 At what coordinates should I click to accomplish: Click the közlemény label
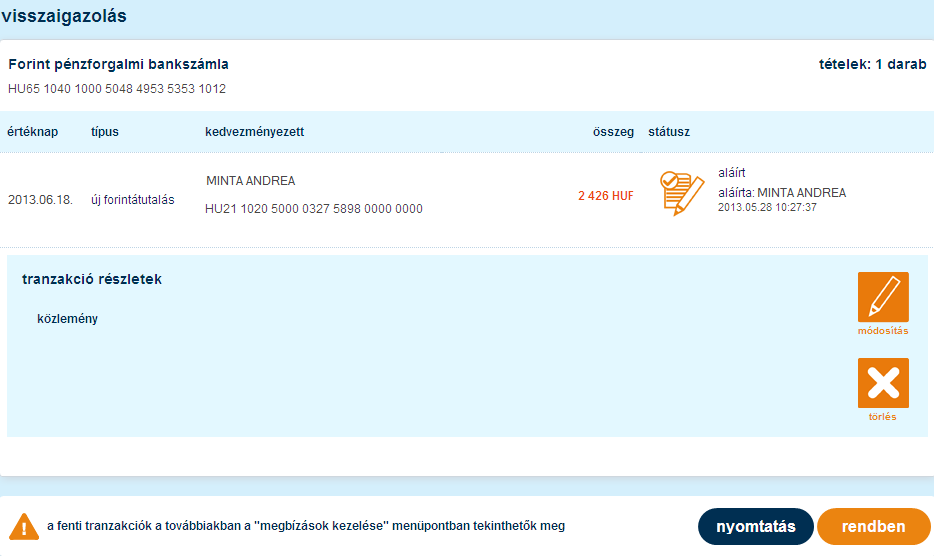click(67, 319)
